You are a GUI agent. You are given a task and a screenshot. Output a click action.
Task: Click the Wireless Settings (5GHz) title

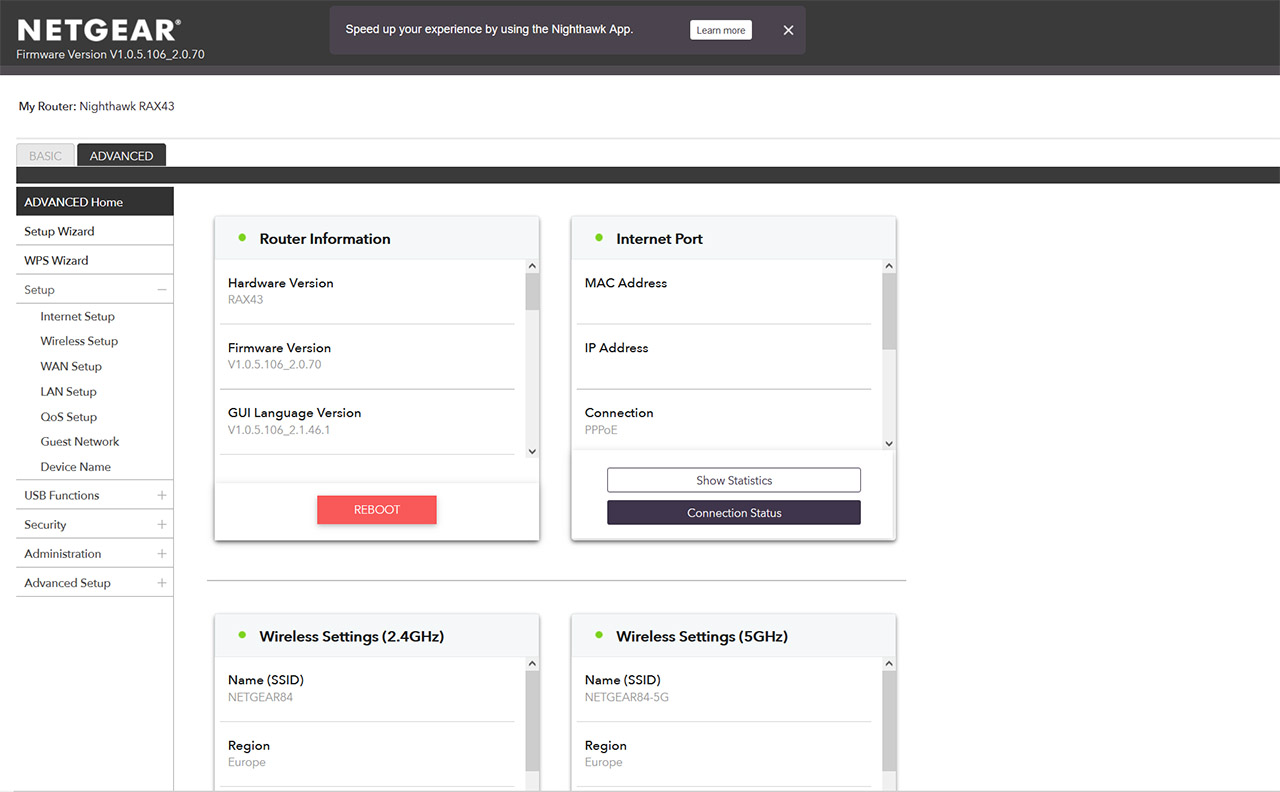point(702,636)
